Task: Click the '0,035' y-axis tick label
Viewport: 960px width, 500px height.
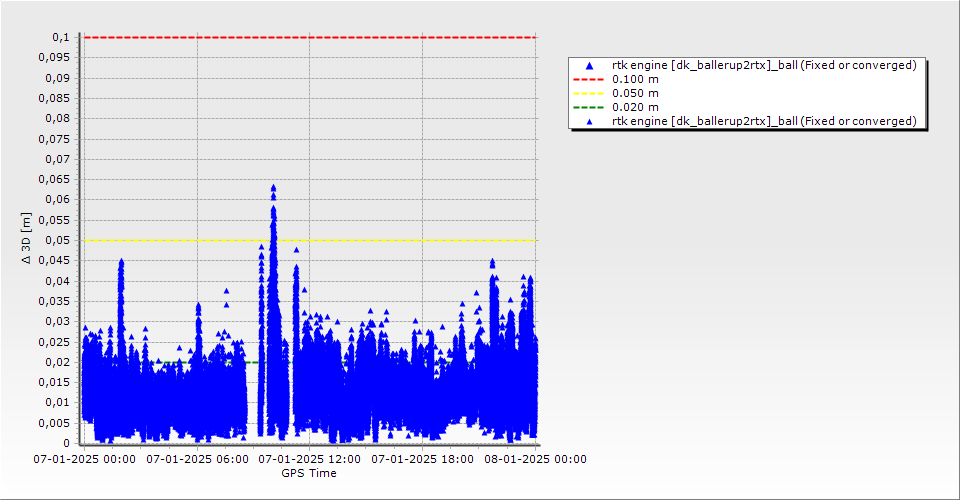Action: point(54,301)
